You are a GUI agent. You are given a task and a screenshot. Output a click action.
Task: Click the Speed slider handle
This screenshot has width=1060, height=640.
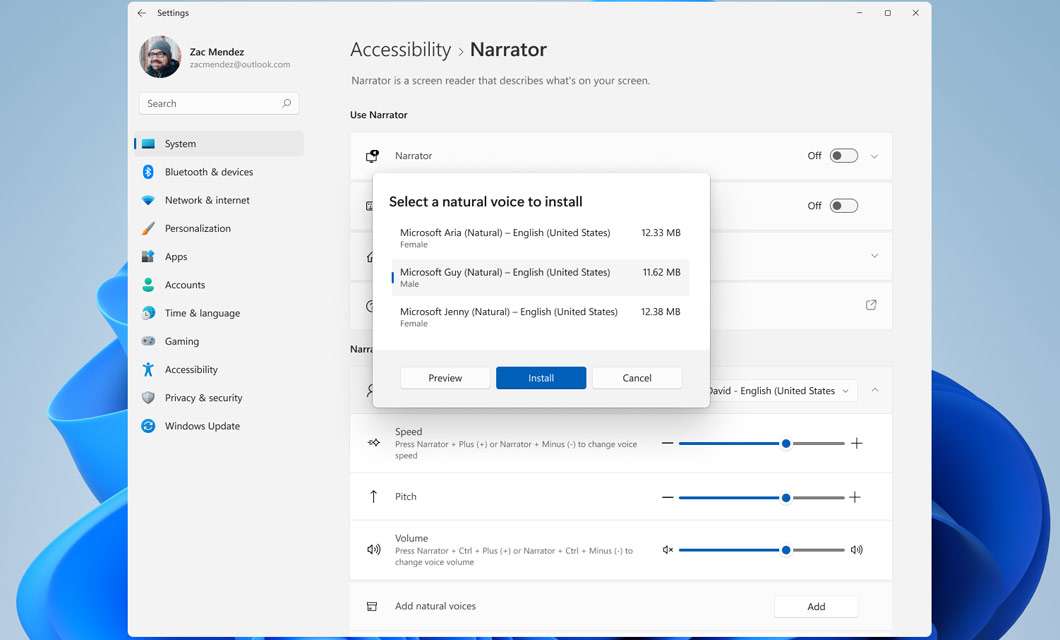pyautogui.click(x=786, y=443)
